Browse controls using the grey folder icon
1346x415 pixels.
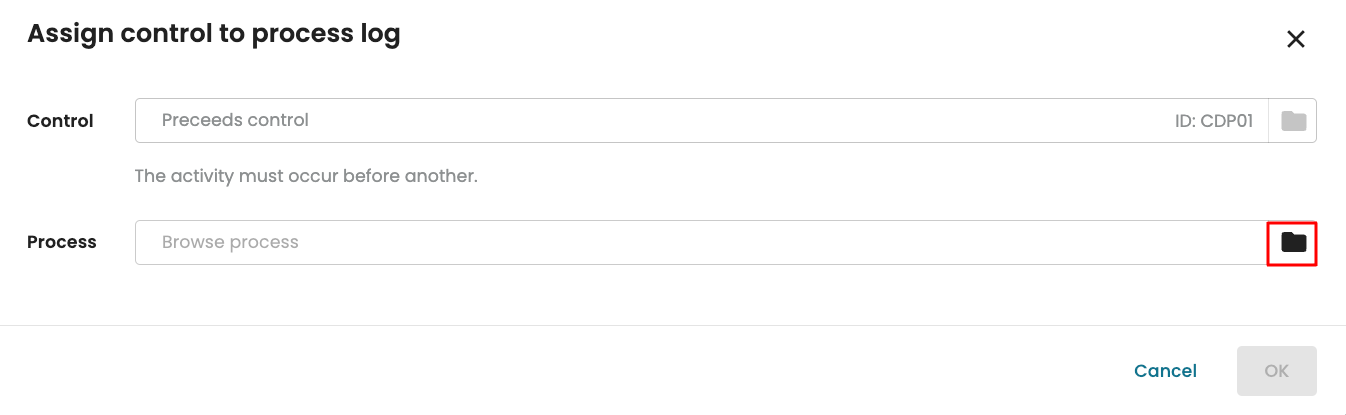pos(1293,121)
